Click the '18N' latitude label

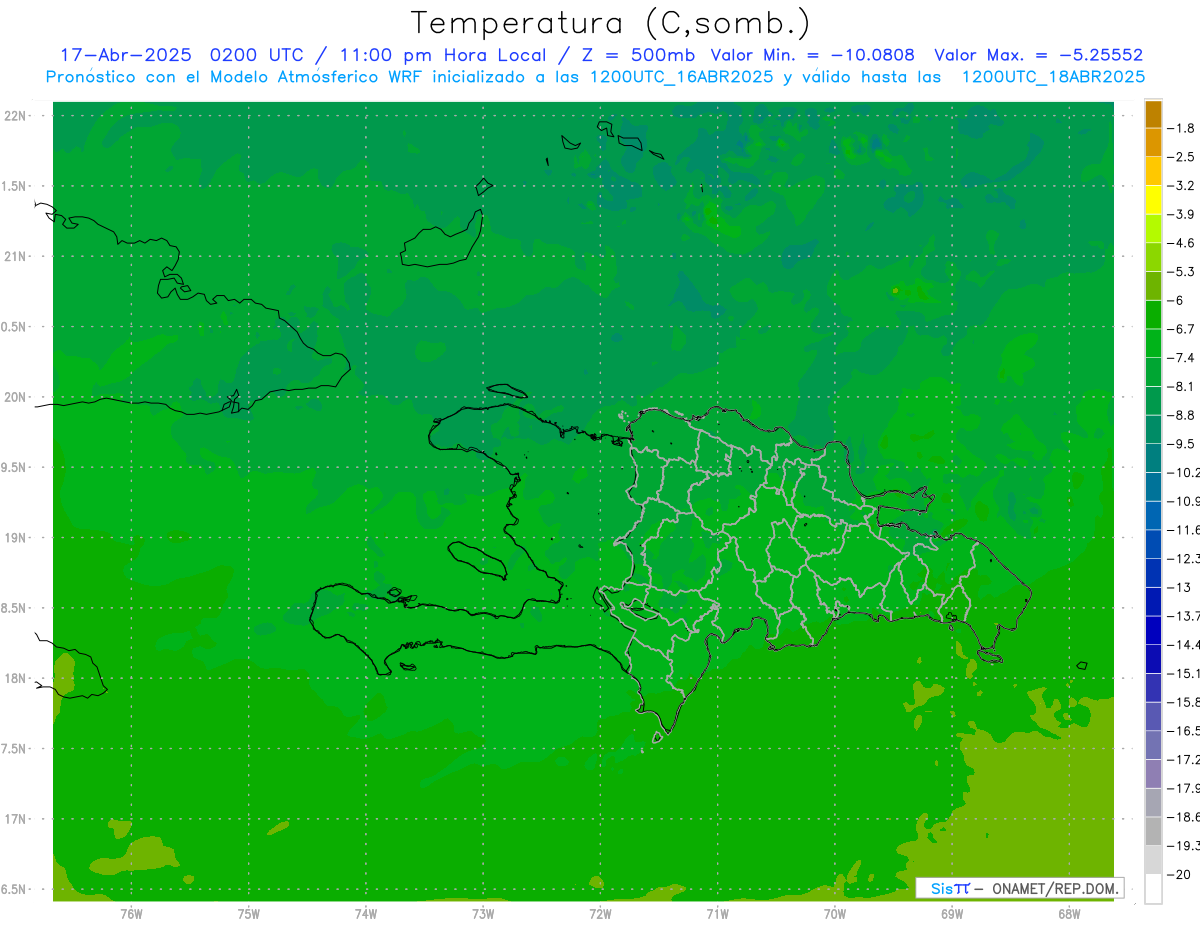pyautogui.click(x=16, y=679)
